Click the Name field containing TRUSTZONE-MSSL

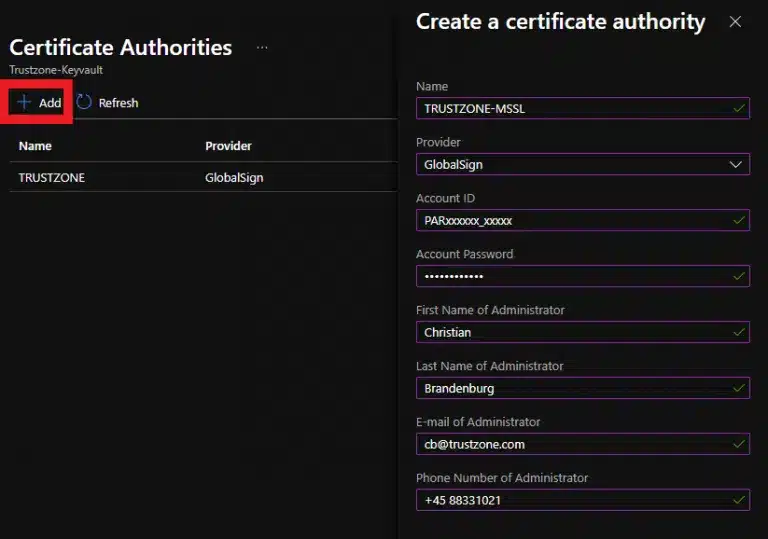pos(582,108)
